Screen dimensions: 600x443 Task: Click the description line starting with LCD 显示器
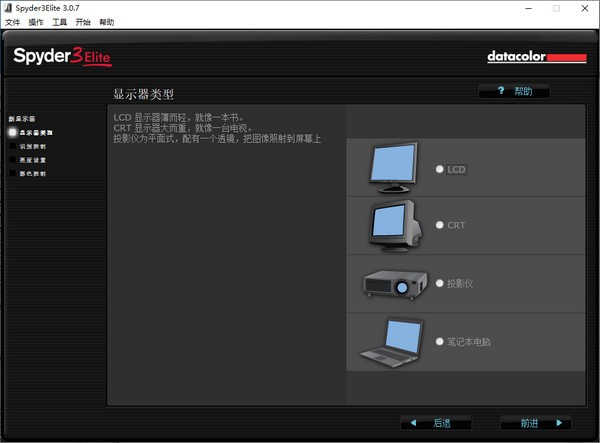[178, 117]
